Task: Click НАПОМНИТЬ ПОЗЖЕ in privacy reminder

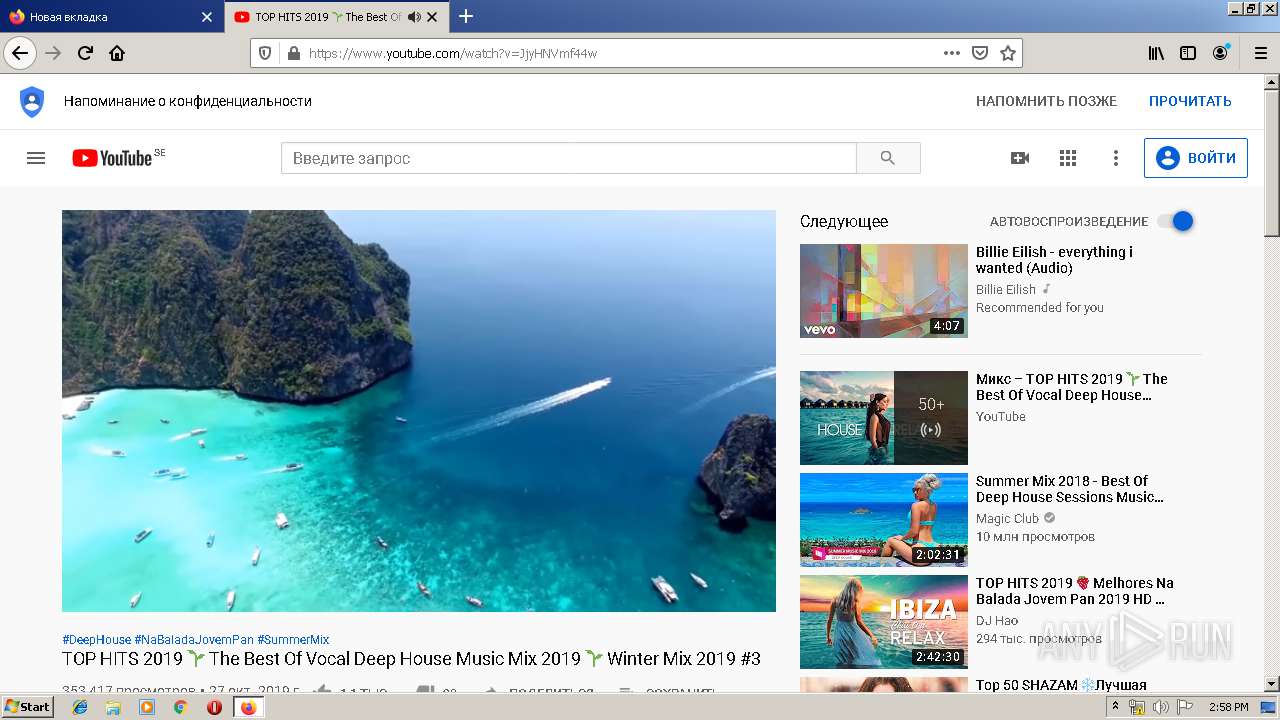Action: 1046,101
